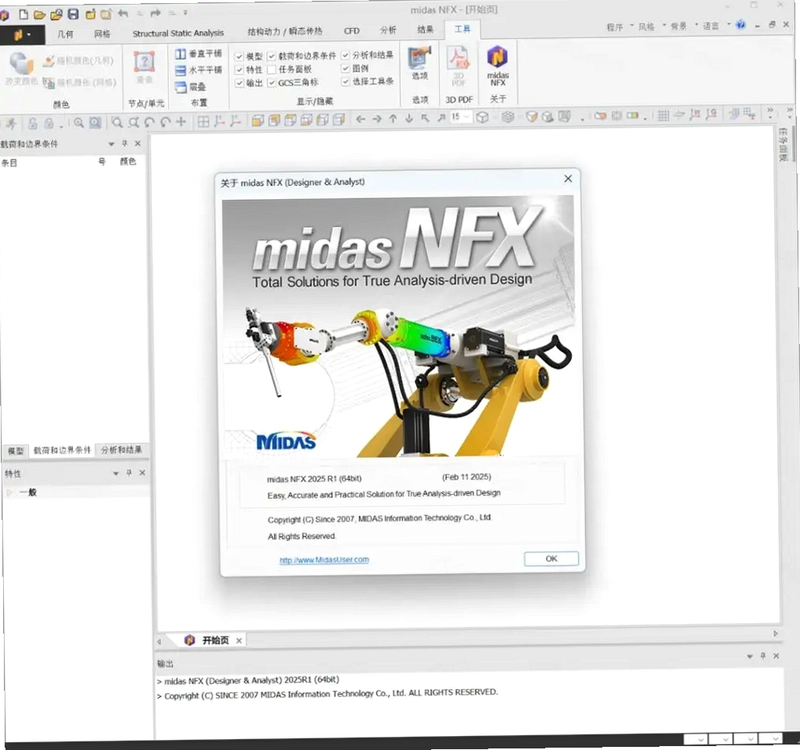
Task: Arrange windows with 垂直平铺 vertical tile
Action: click(198, 54)
